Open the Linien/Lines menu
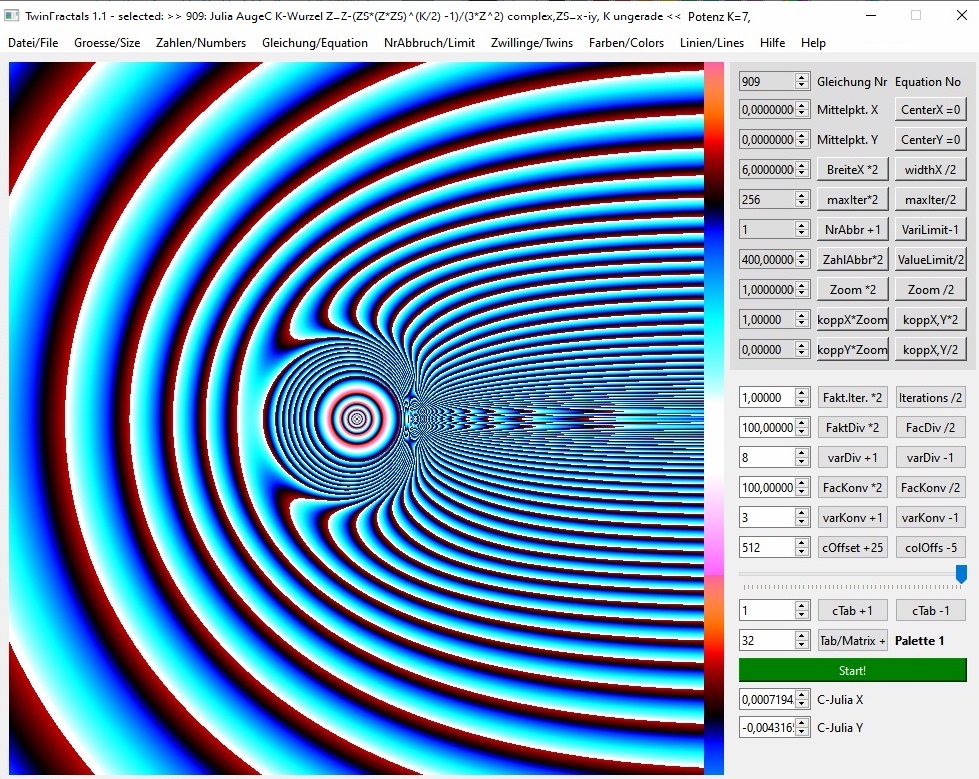 point(712,42)
